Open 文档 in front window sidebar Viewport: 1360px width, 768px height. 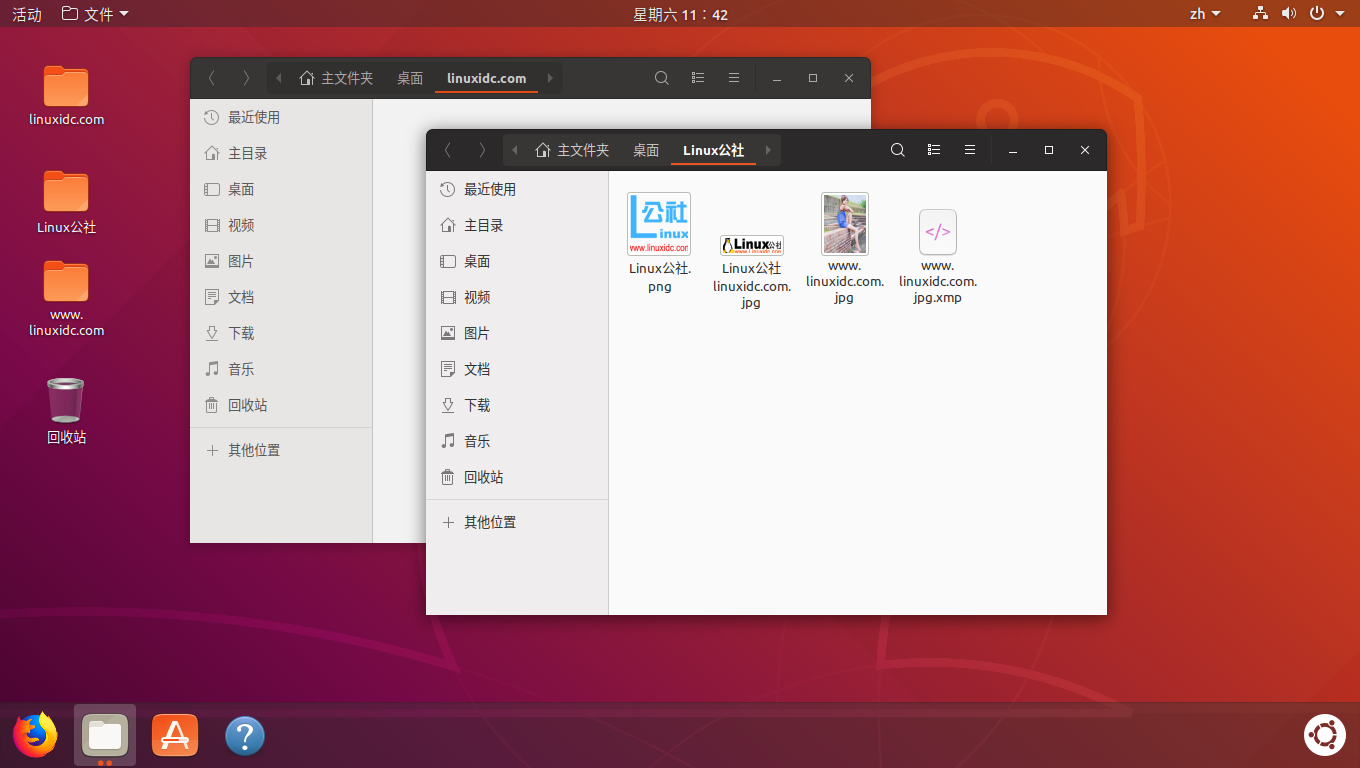pos(517,369)
